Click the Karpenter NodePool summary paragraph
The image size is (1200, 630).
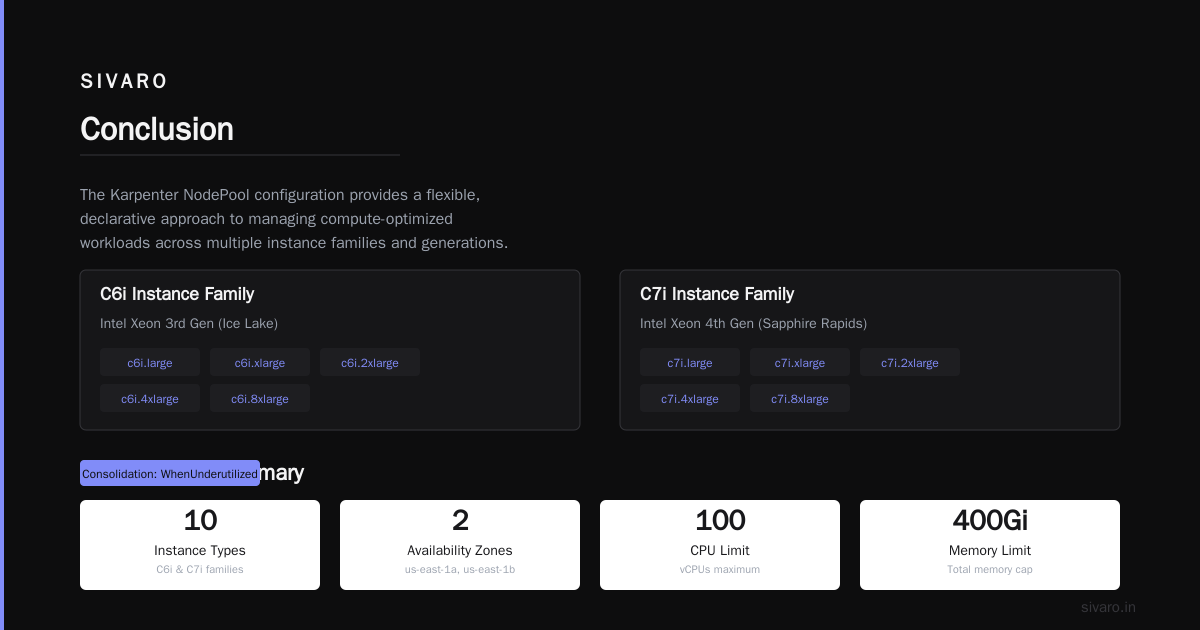tap(294, 219)
